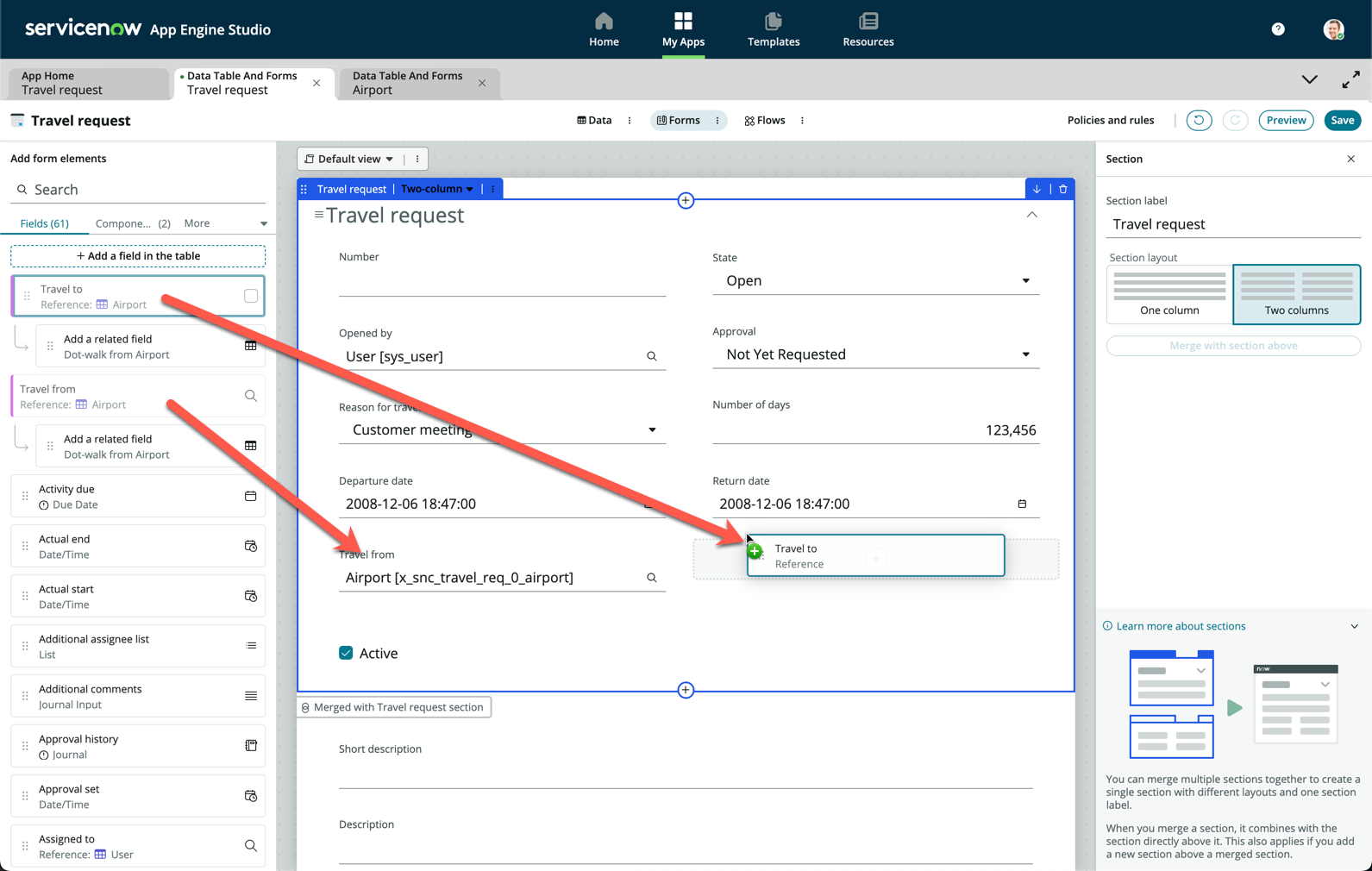Click the Save button

[1342, 121]
